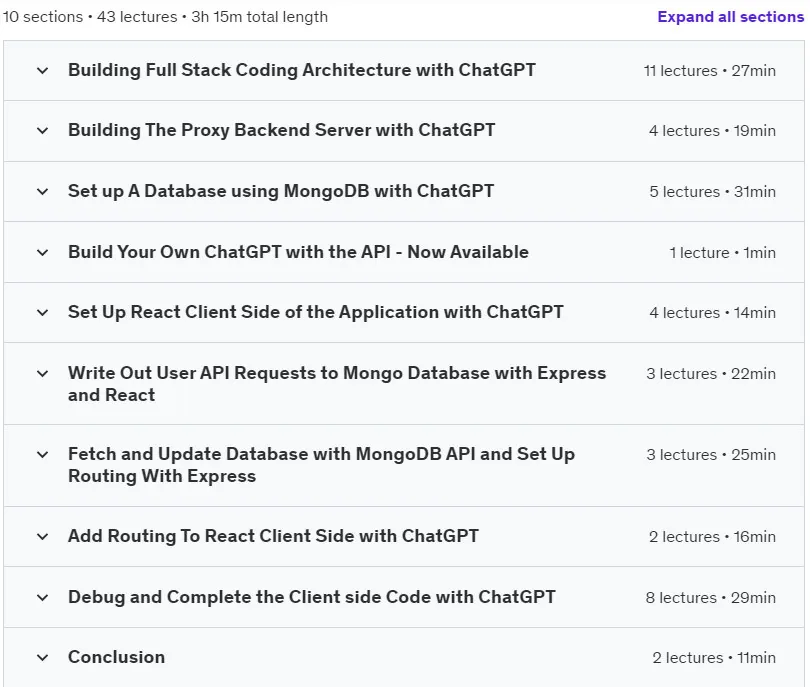
Task: Open the Conclusion section title
Action: tap(117, 657)
